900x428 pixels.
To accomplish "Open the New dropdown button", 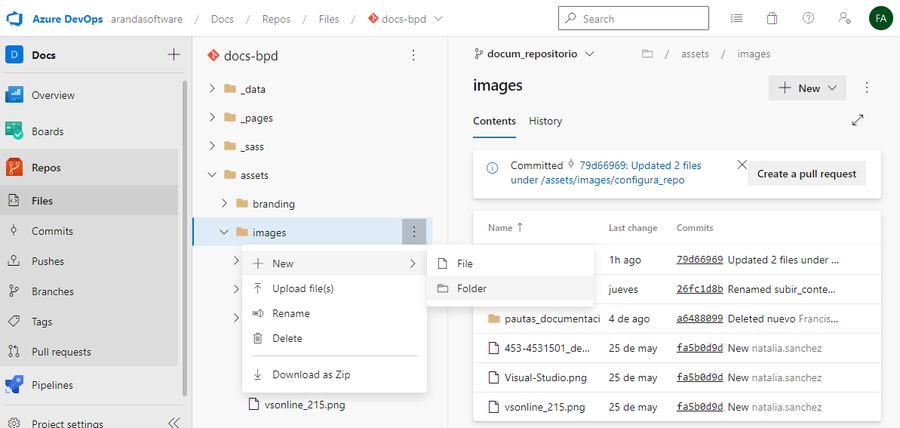I will (x=807, y=88).
